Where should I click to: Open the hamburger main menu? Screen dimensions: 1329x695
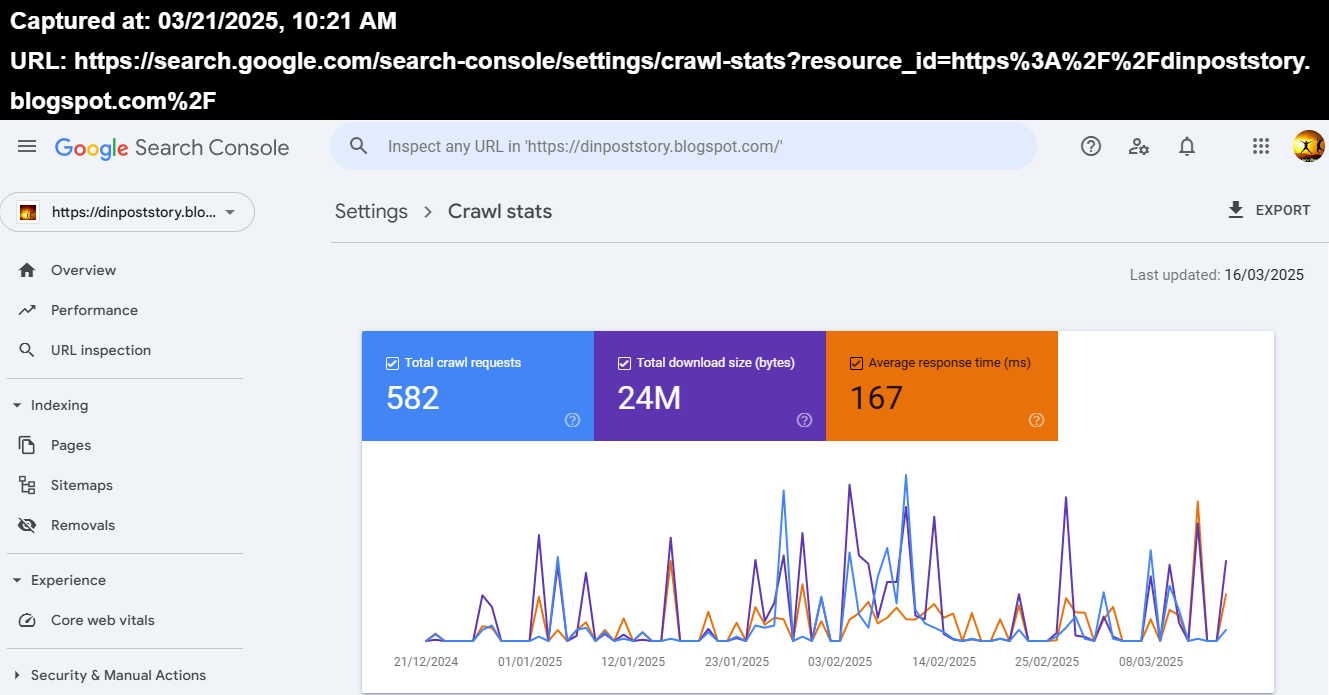[27, 147]
